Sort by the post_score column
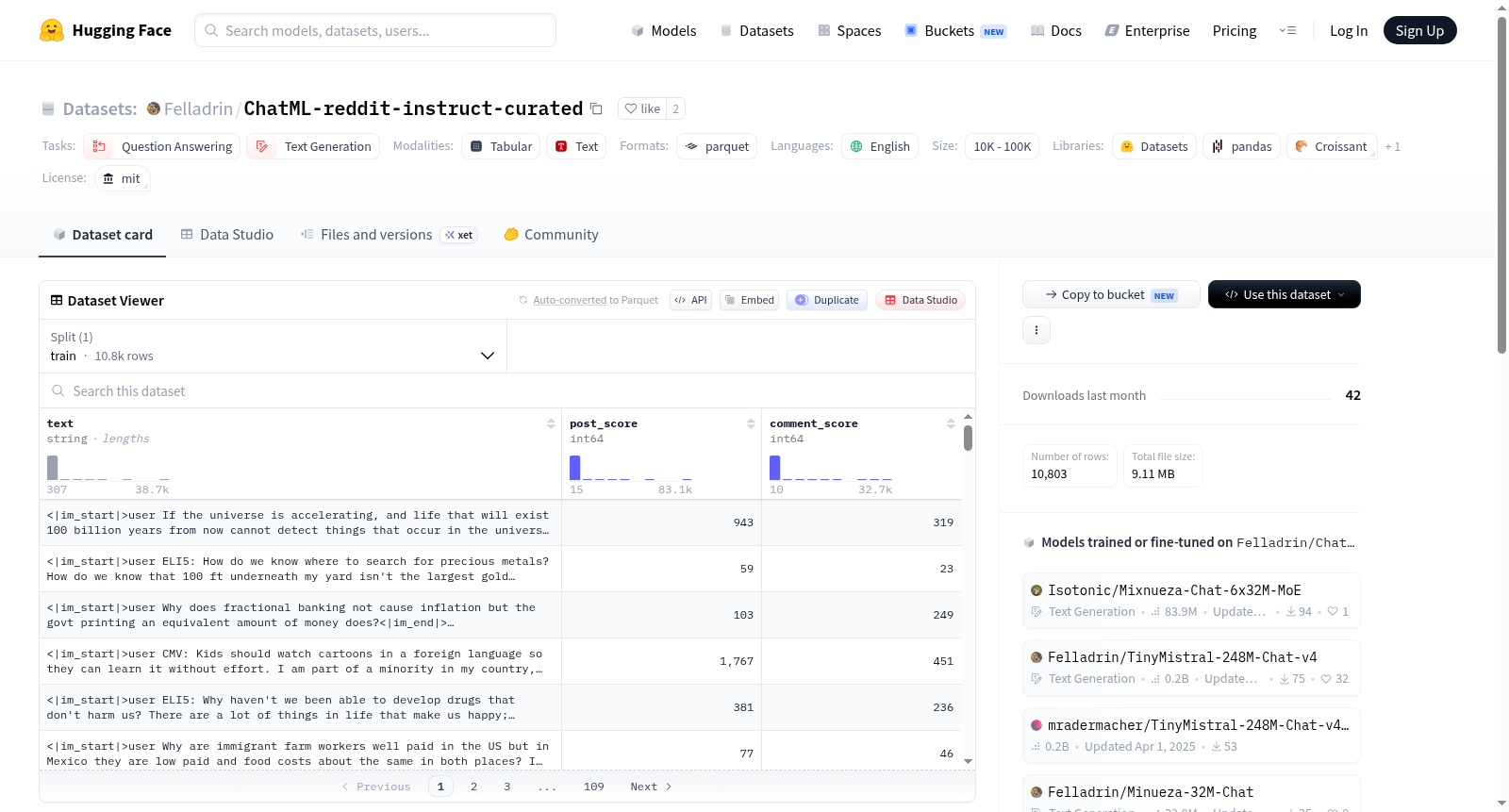This screenshot has height=812, width=1509. (x=751, y=423)
